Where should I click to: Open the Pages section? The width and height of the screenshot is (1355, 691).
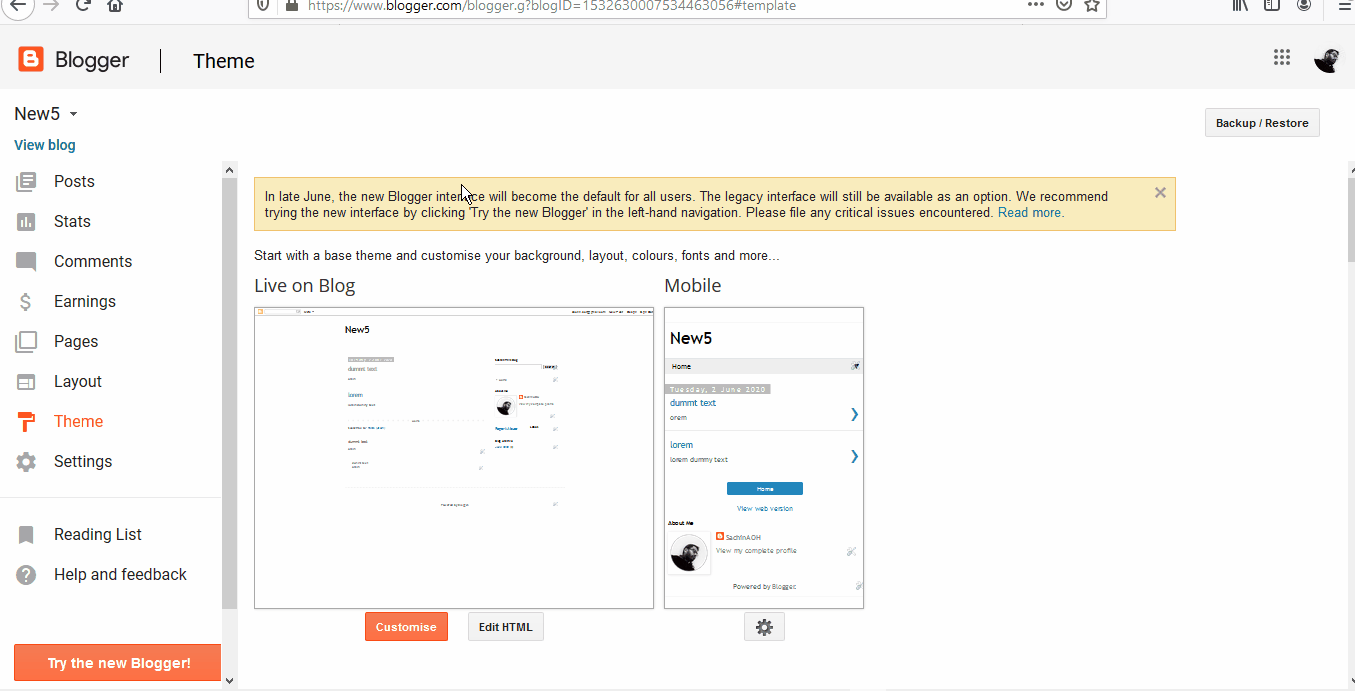coord(76,342)
